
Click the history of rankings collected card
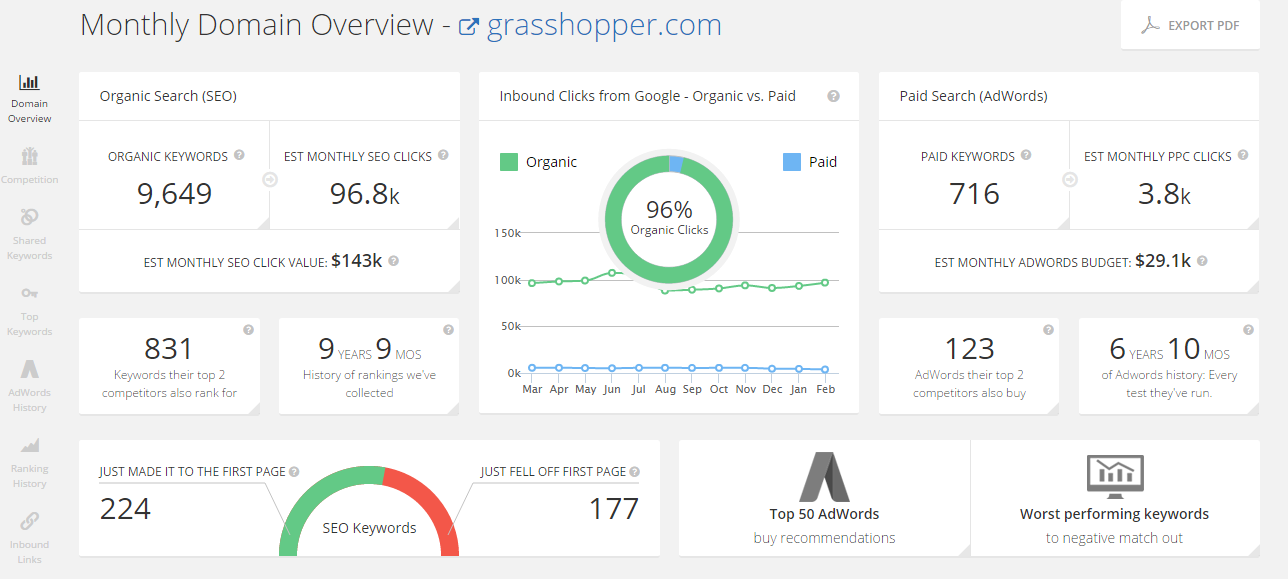point(369,366)
